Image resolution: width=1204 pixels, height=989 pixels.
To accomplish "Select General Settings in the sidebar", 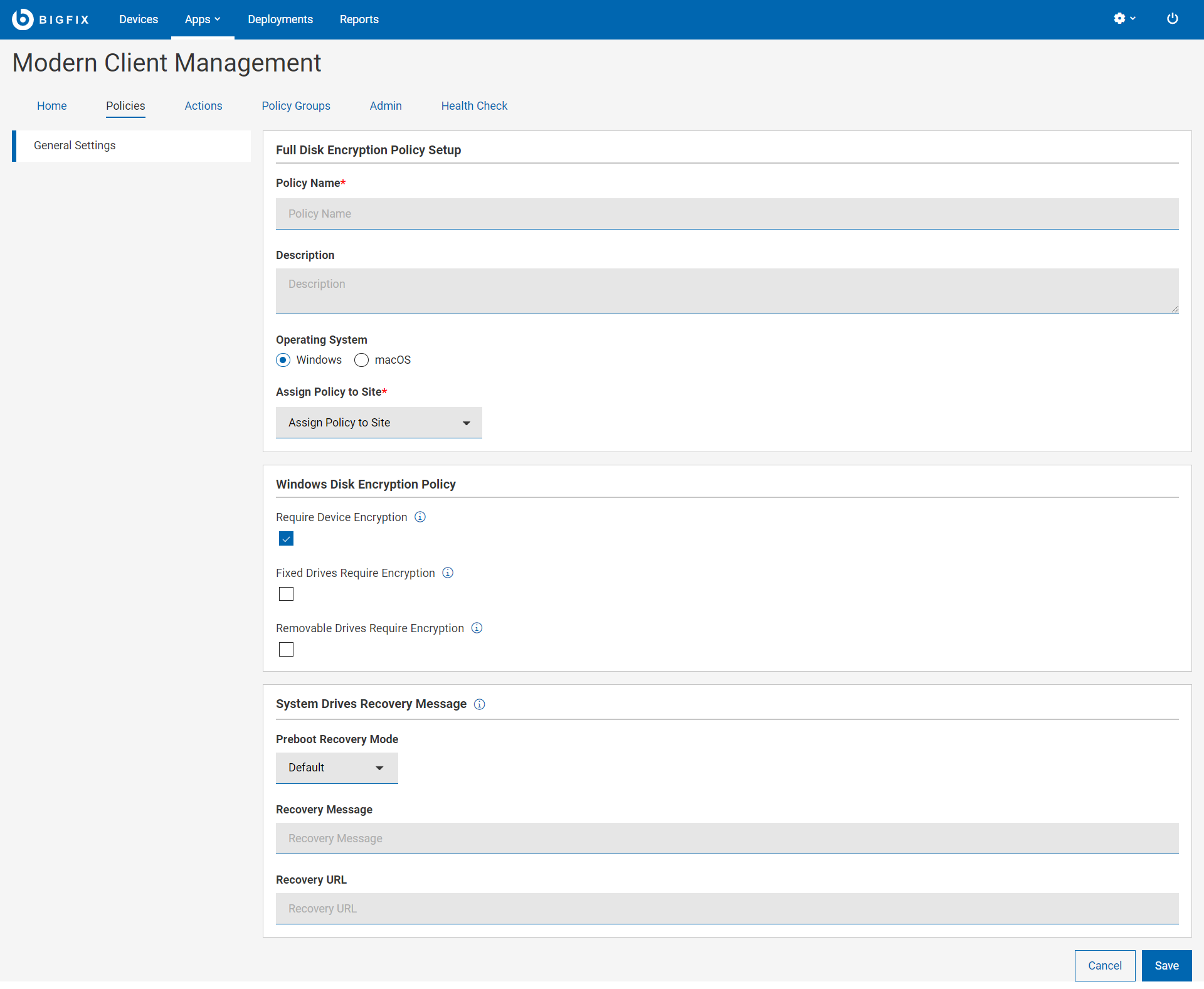I will point(75,145).
